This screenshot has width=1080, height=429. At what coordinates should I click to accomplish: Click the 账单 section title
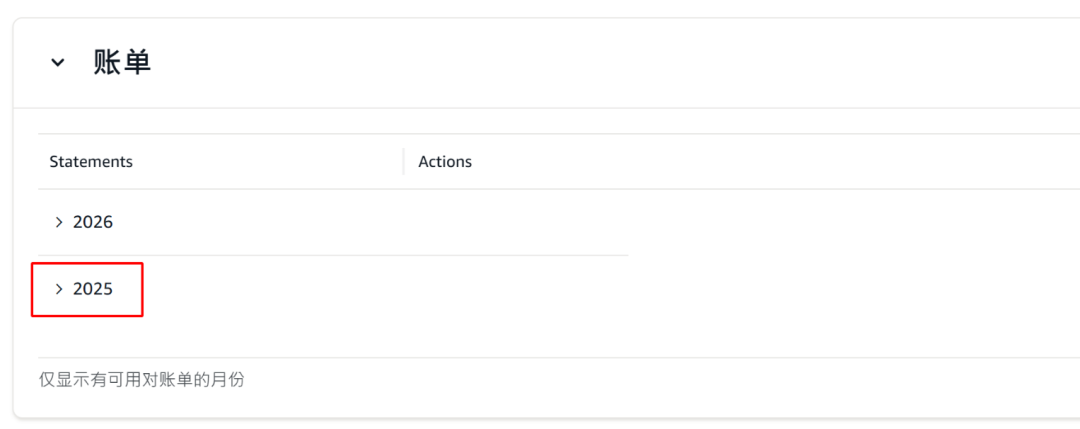click(122, 63)
